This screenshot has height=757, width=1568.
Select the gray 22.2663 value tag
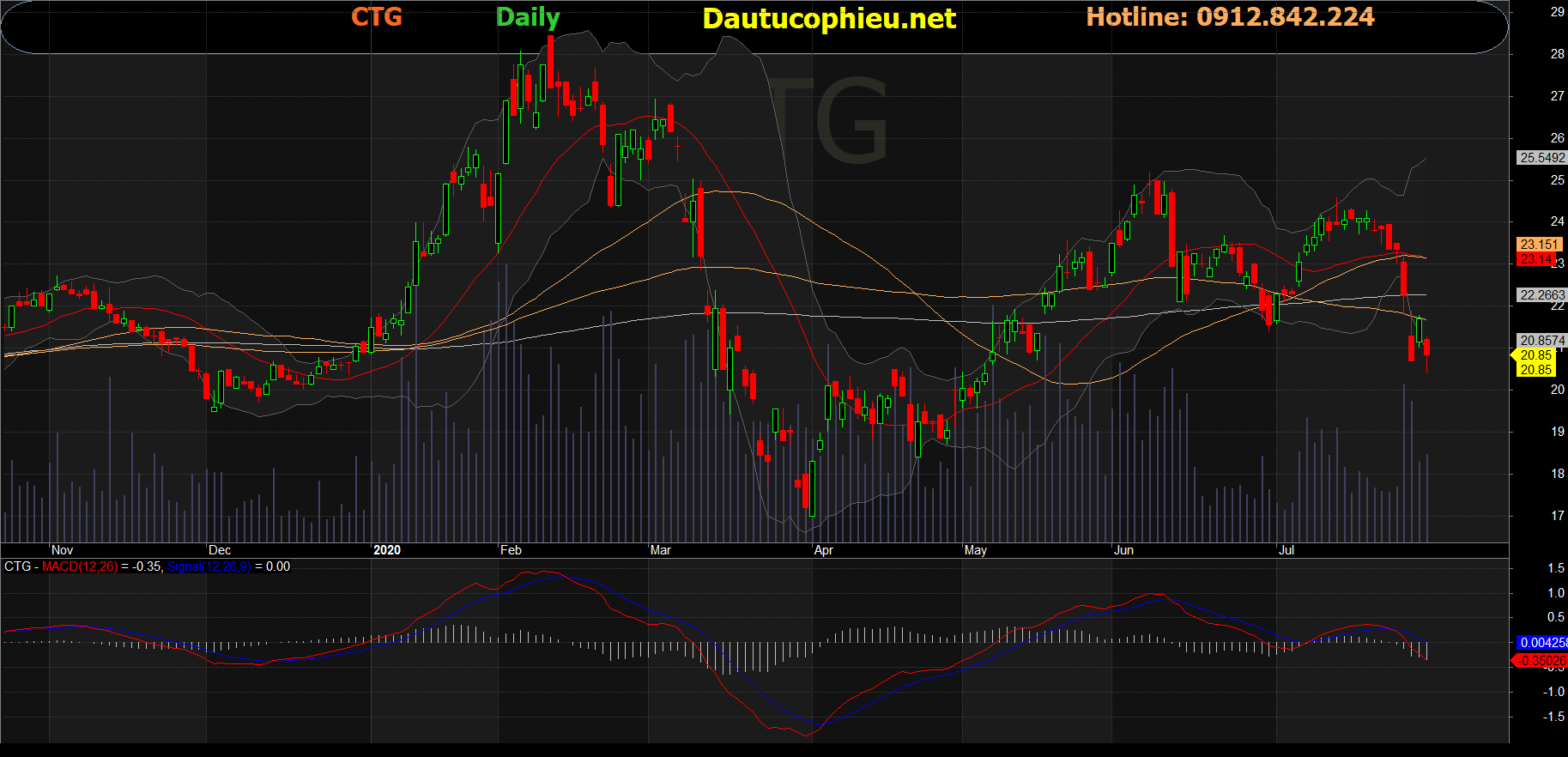pos(1542,295)
